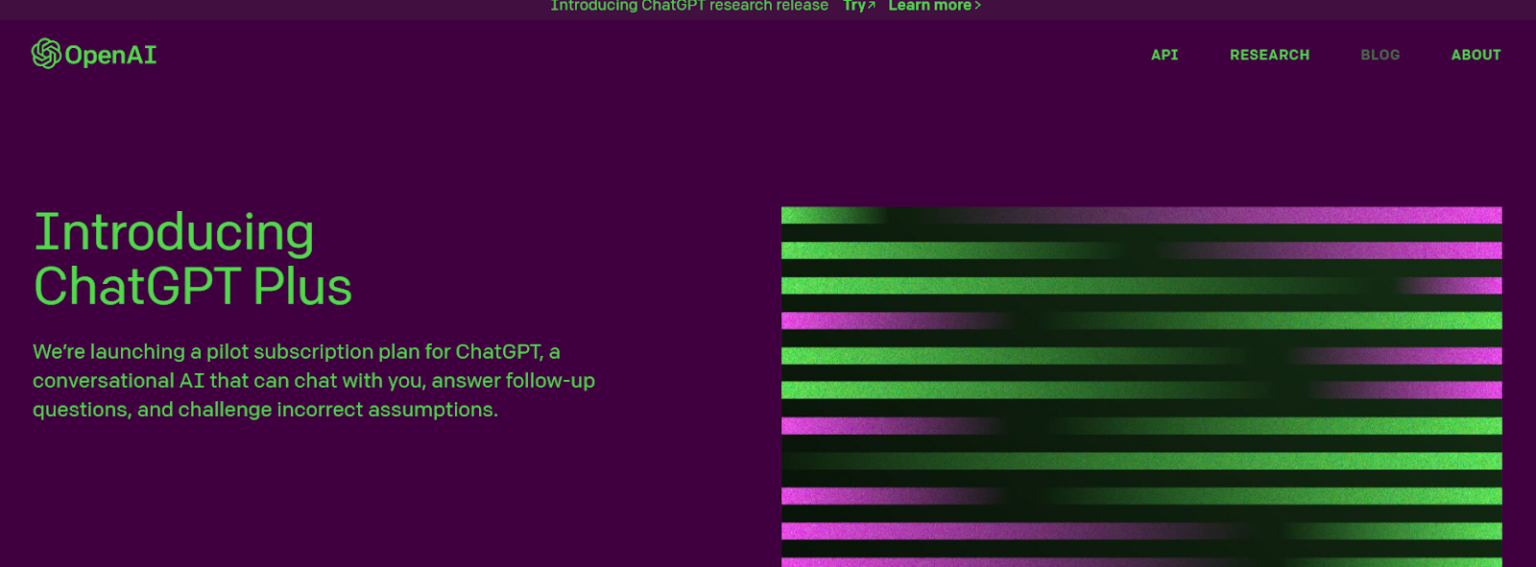This screenshot has height=567, width=1536.
Task: Click the OpenAI knot logo icon
Action: click(x=46, y=54)
